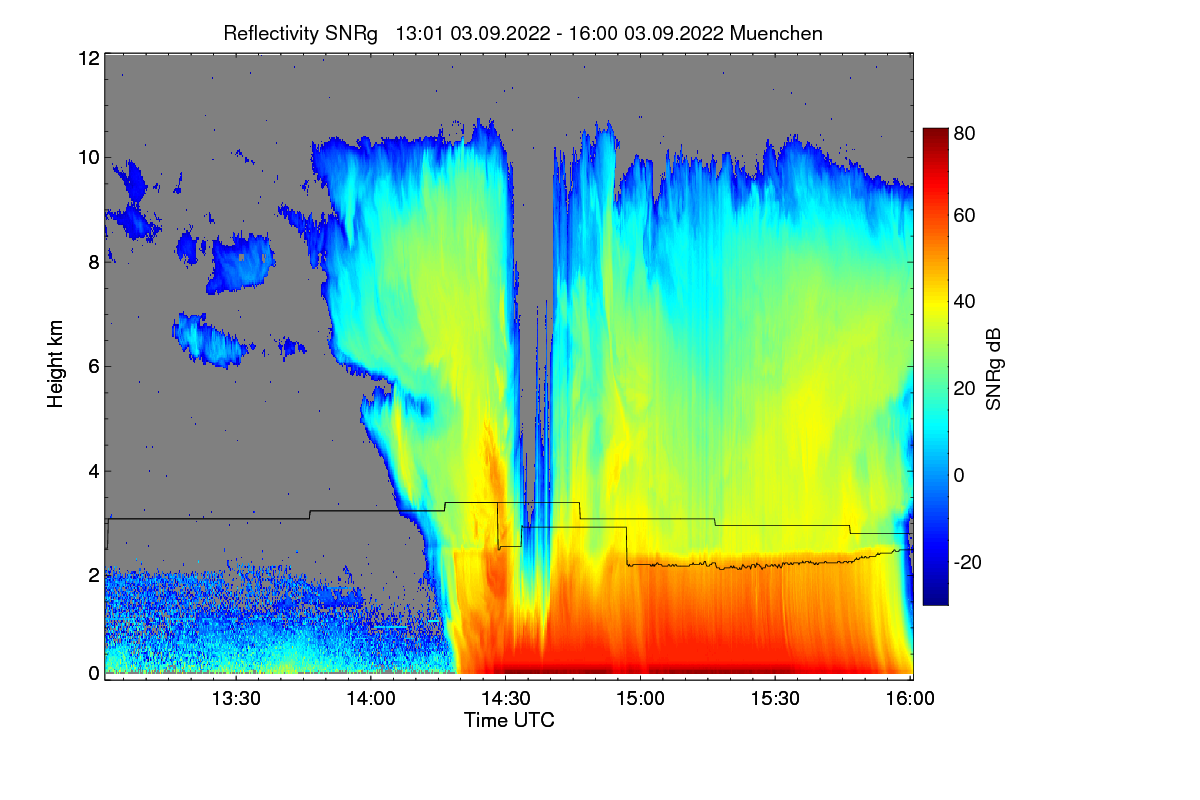Click the height axis label 0

(92, 673)
